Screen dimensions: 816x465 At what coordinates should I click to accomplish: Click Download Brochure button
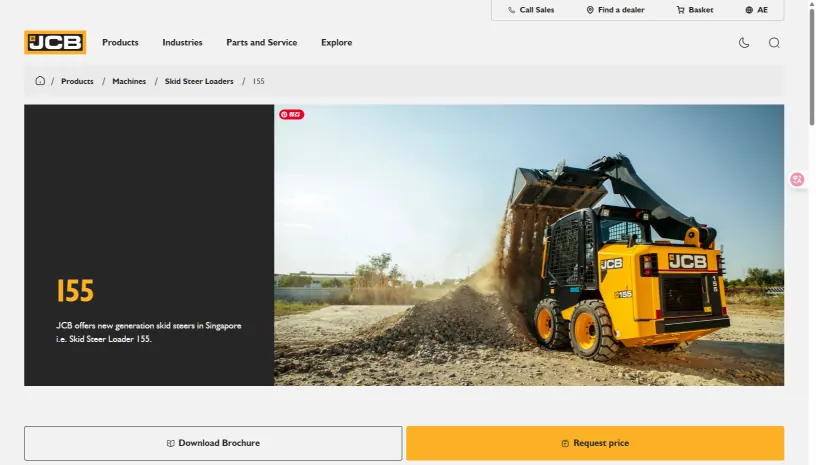(x=213, y=443)
